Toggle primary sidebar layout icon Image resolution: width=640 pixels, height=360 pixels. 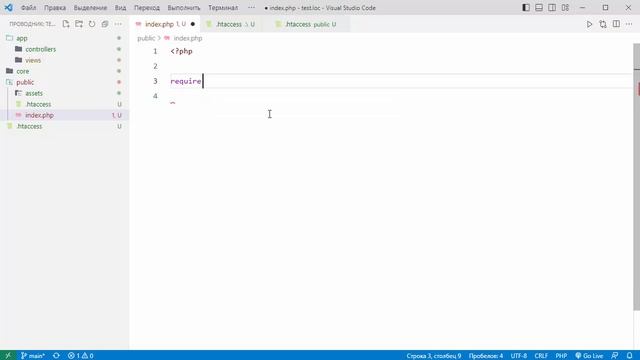tap(526, 7)
